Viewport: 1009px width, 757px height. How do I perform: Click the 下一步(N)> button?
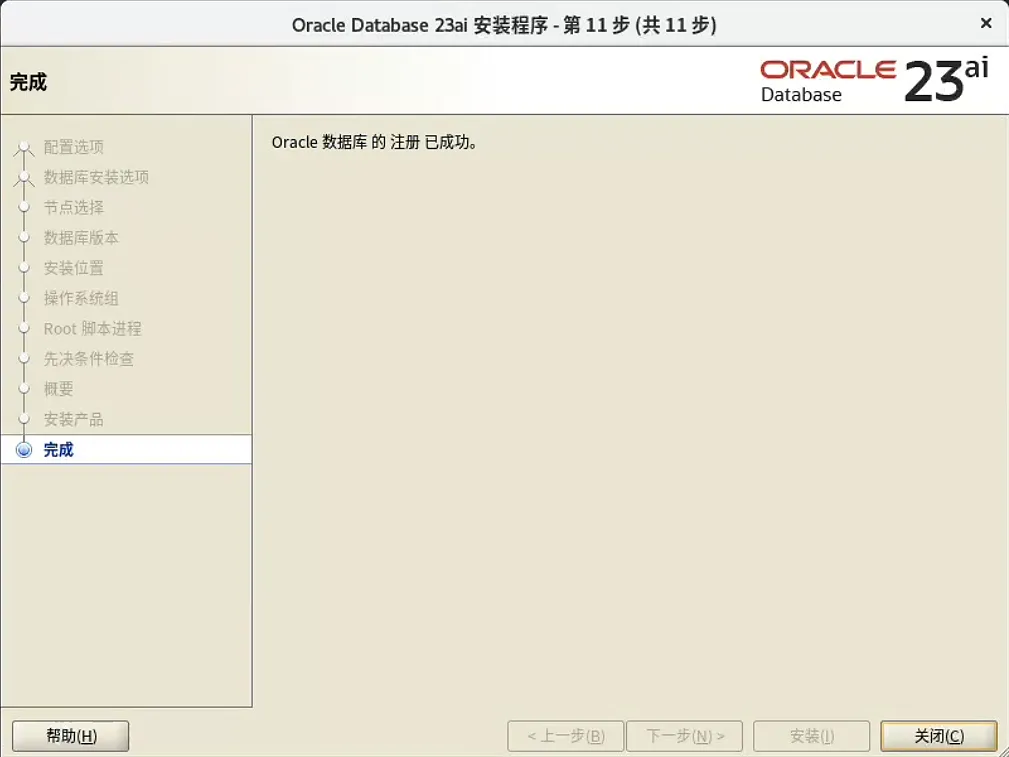tap(684, 736)
